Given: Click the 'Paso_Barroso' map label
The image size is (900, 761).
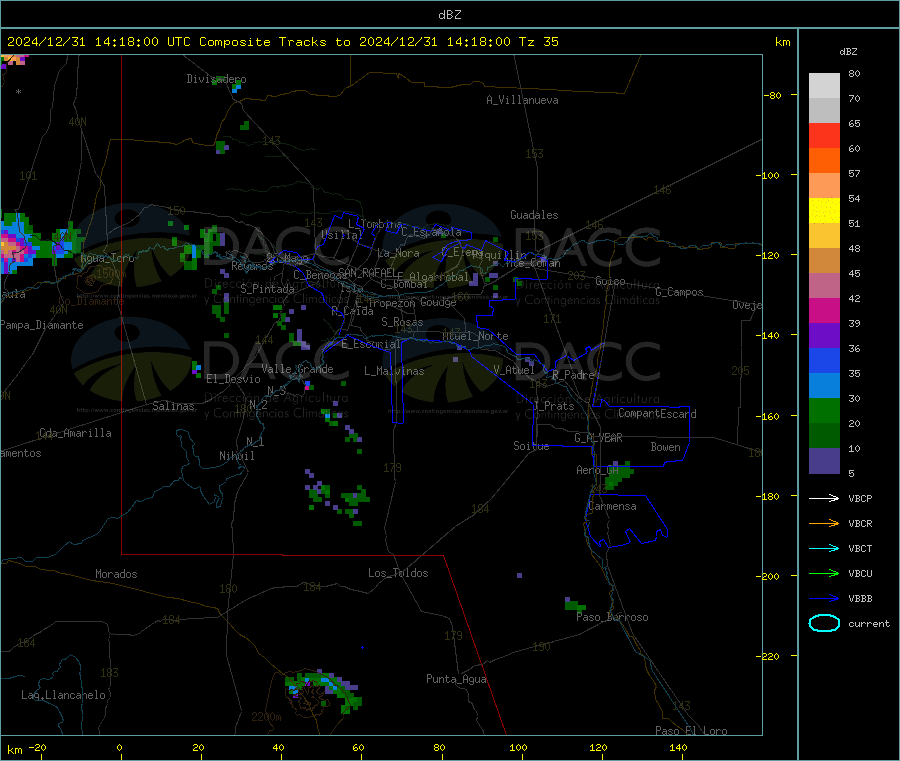Looking at the screenshot, I should (612, 617).
